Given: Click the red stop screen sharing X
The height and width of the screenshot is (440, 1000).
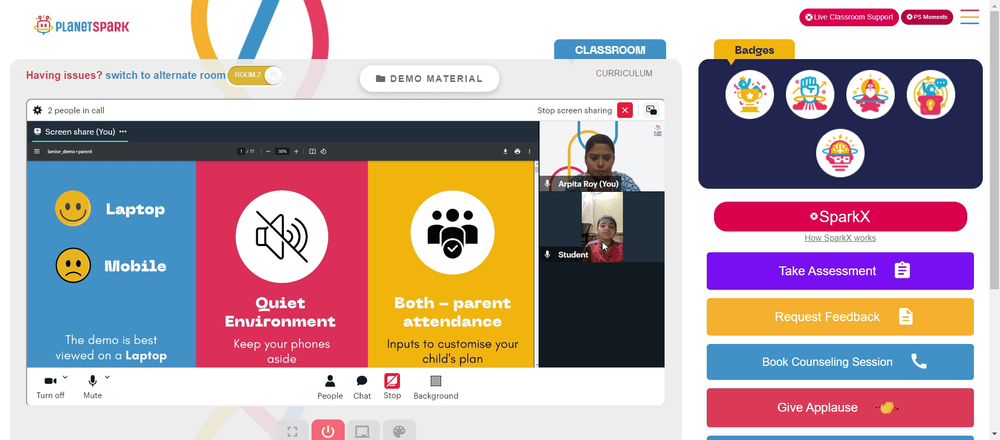Looking at the screenshot, I should point(625,110).
